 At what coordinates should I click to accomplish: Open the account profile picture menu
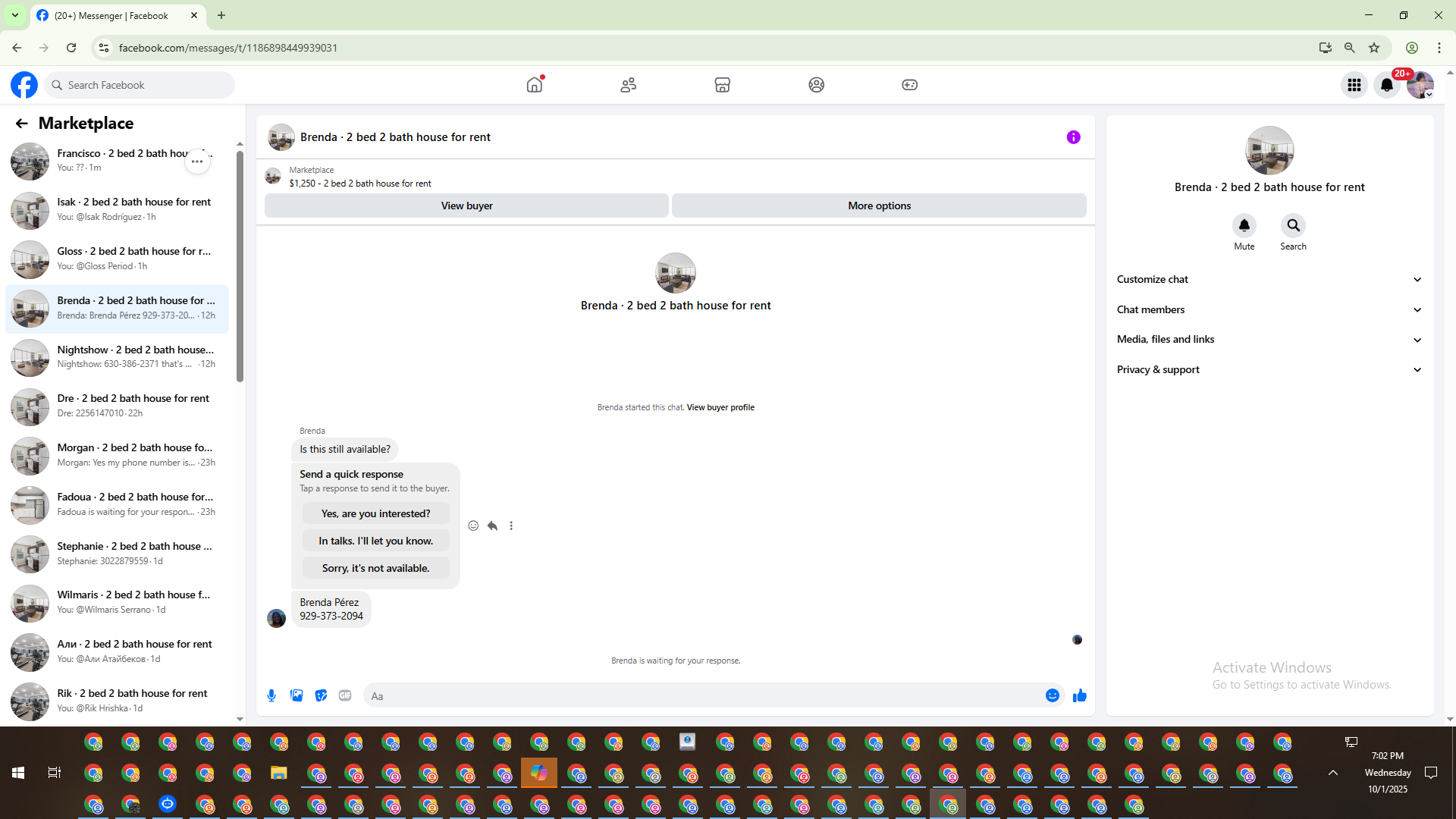[1420, 85]
